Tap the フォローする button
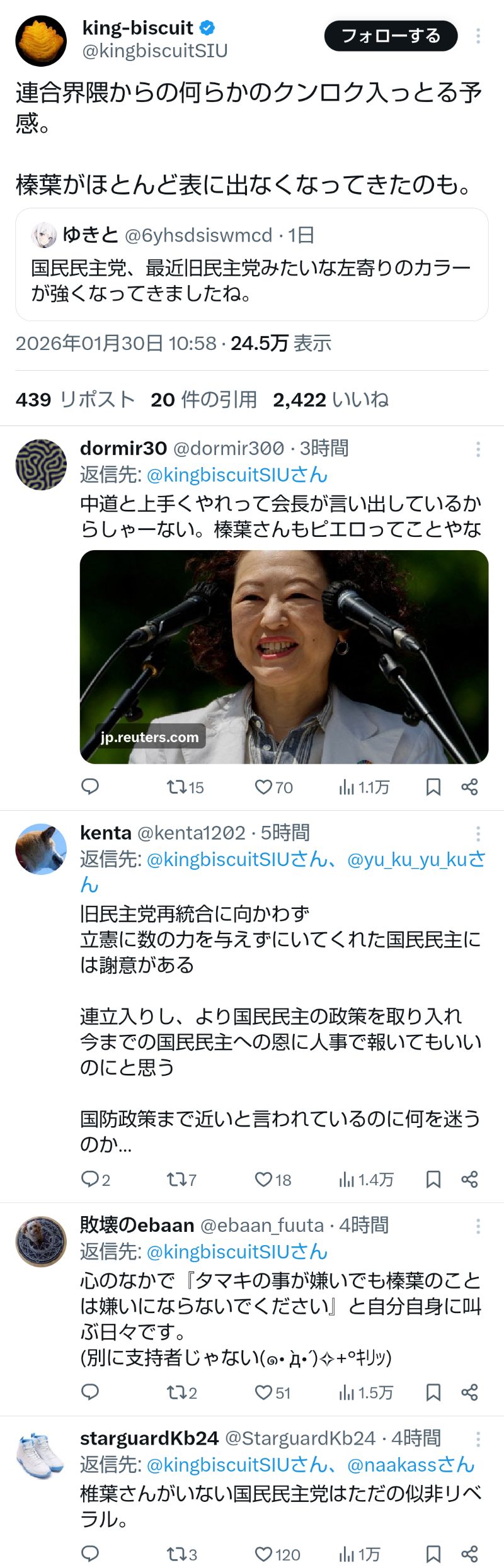Image resolution: width=504 pixels, height=1568 pixels. tap(391, 36)
